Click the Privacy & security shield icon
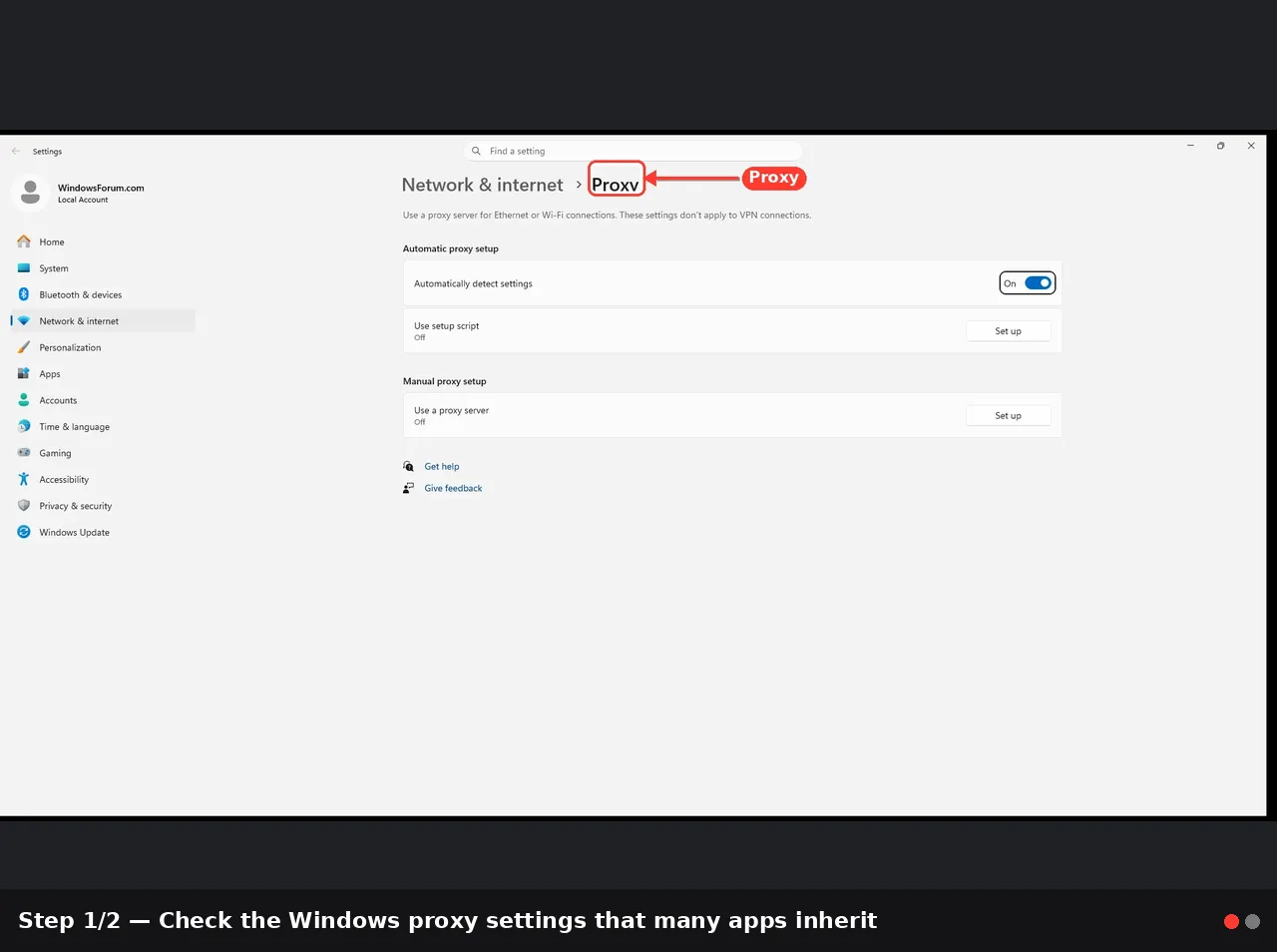Screen dimensions: 1277x952 24,506
